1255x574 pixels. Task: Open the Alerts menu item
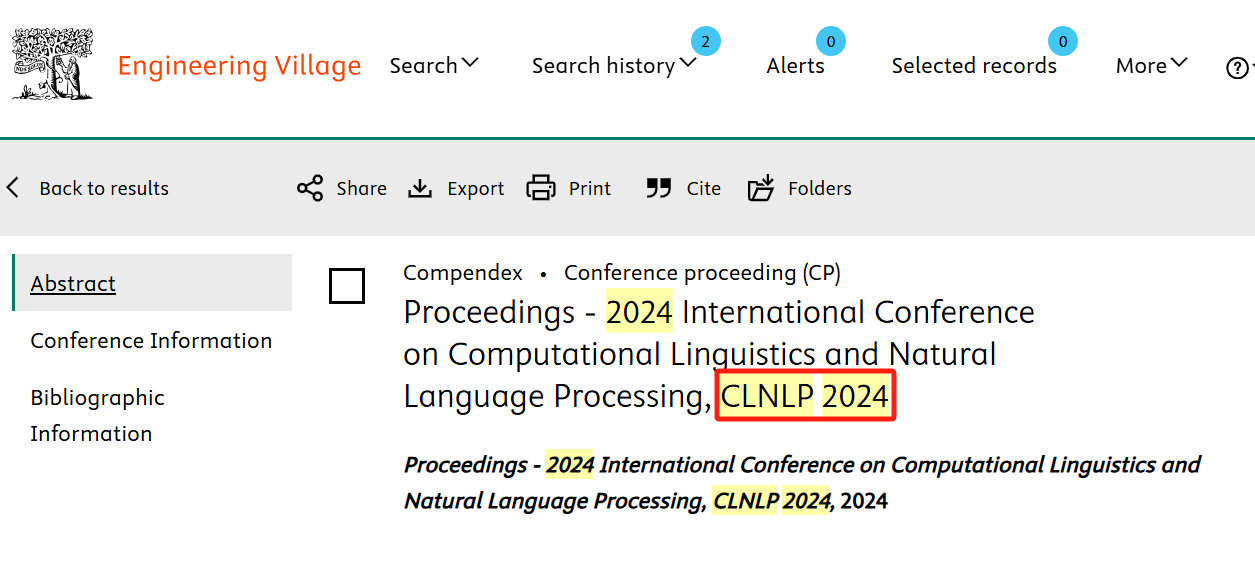pyautogui.click(x=795, y=66)
